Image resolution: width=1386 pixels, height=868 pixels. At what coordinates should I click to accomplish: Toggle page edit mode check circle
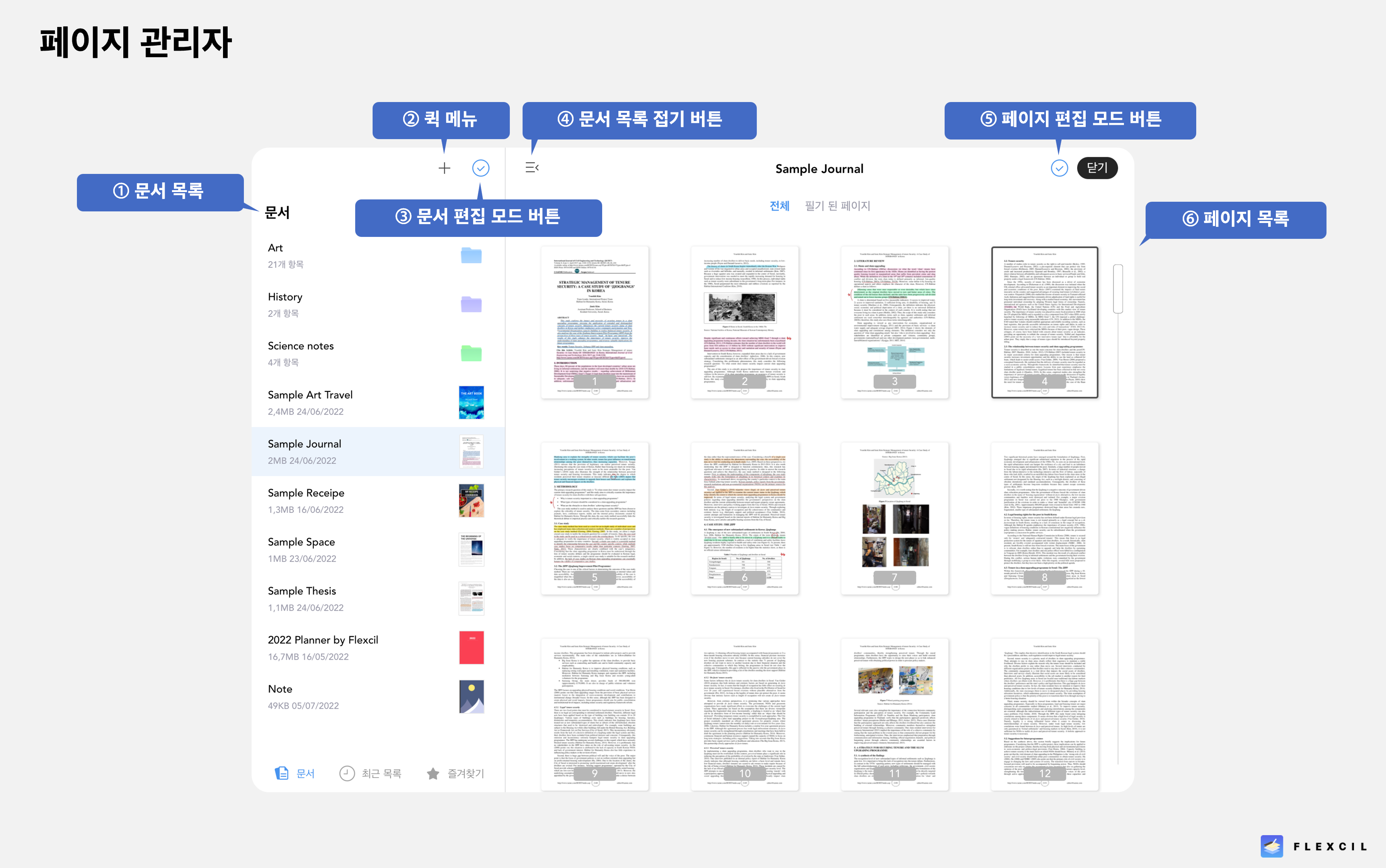coord(1059,168)
